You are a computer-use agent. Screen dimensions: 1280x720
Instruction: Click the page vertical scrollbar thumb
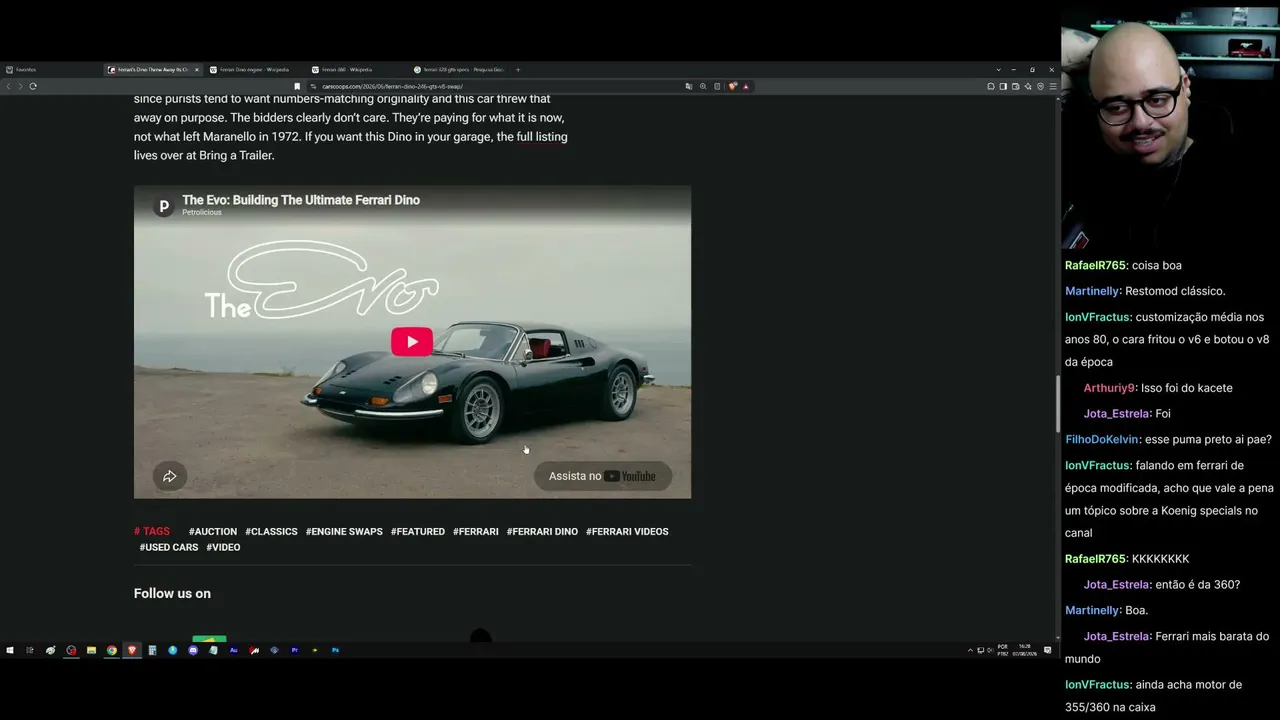tap(1057, 403)
